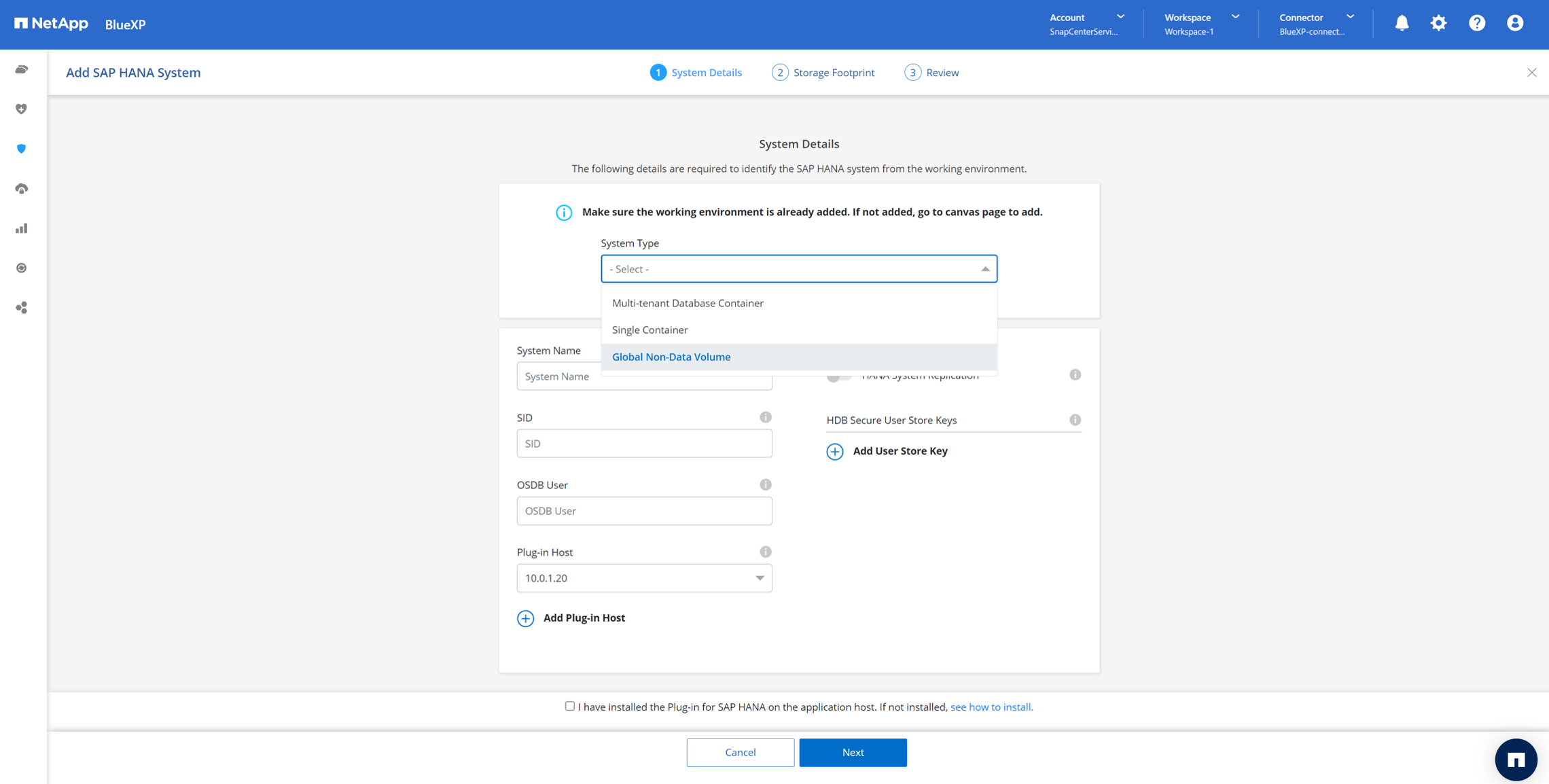Open the NetApp chat bubble icon
Image resolution: width=1549 pixels, height=784 pixels.
pyautogui.click(x=1516, y=760)
